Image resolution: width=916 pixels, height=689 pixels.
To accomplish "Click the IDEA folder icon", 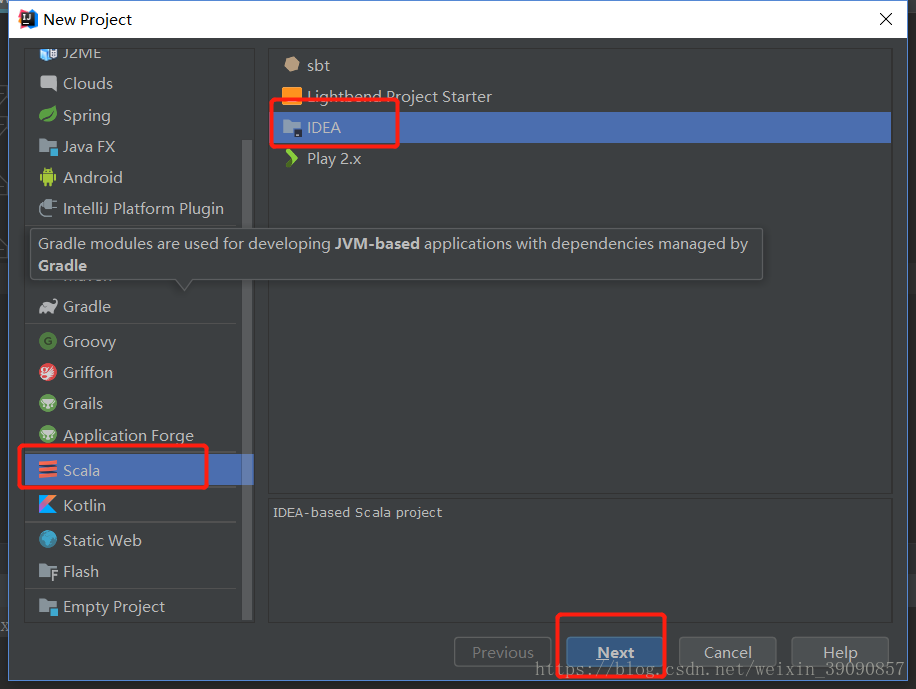I will click(292, 127).
